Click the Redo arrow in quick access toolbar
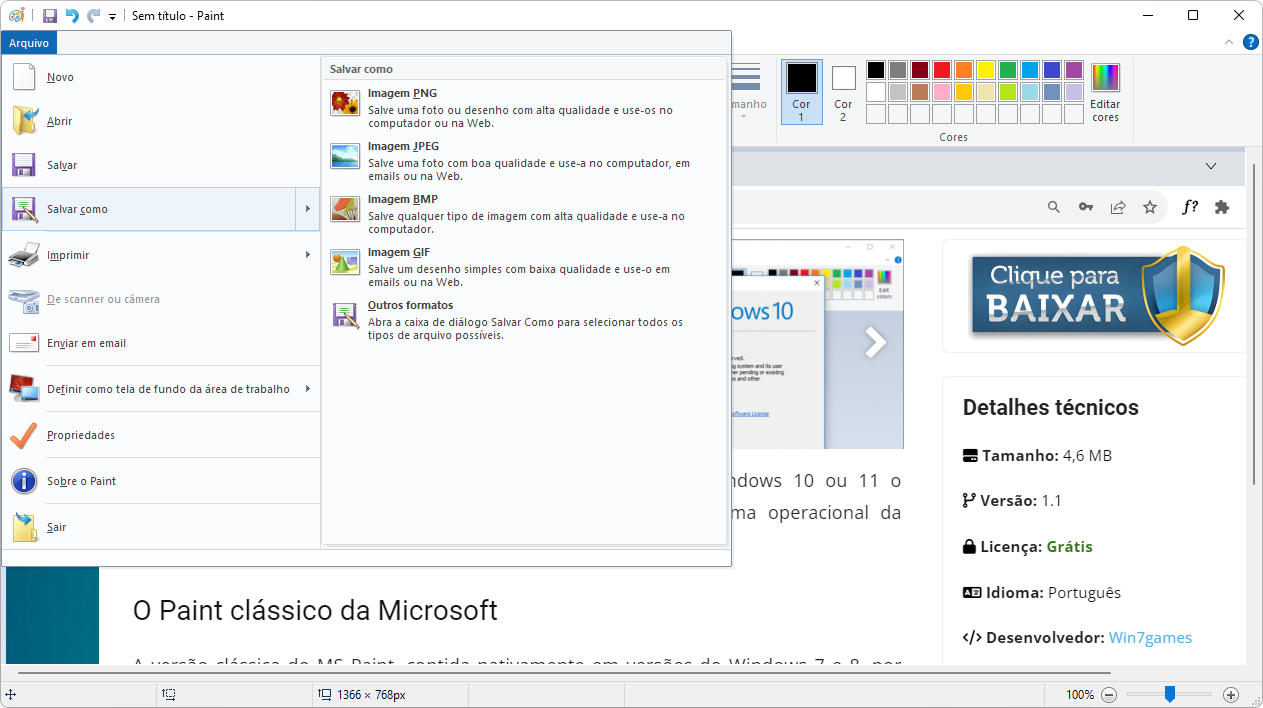This screenshot has height=708, width=1263. 93,16
